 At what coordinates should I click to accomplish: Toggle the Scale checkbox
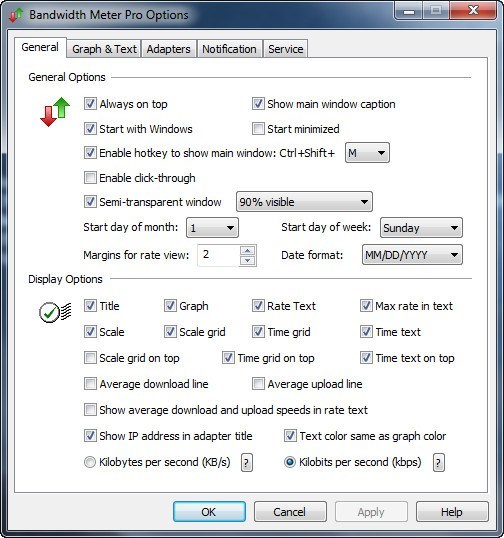(x=90, y=332)
